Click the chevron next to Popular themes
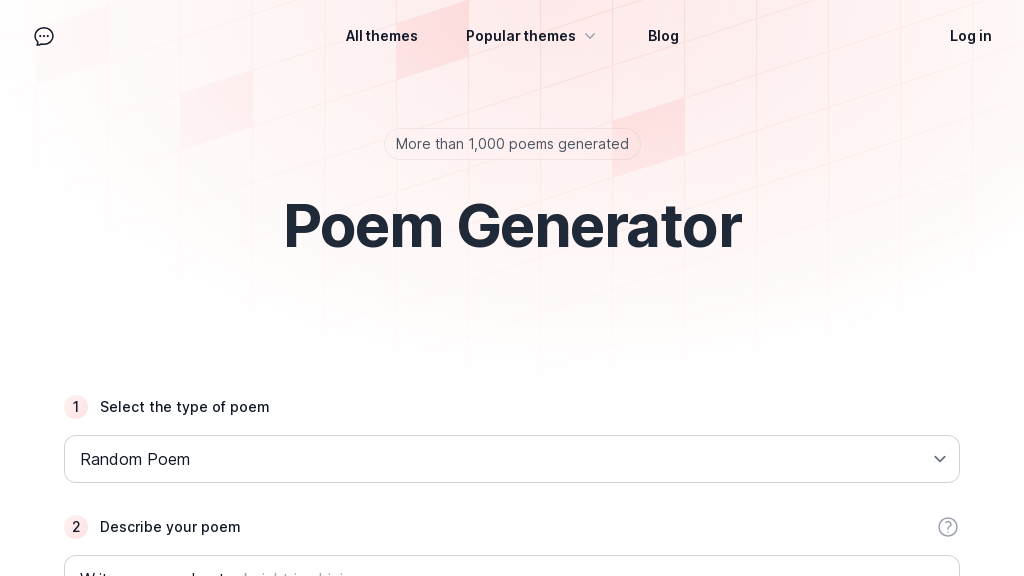1024x576 pixels. tap(590, 36)
